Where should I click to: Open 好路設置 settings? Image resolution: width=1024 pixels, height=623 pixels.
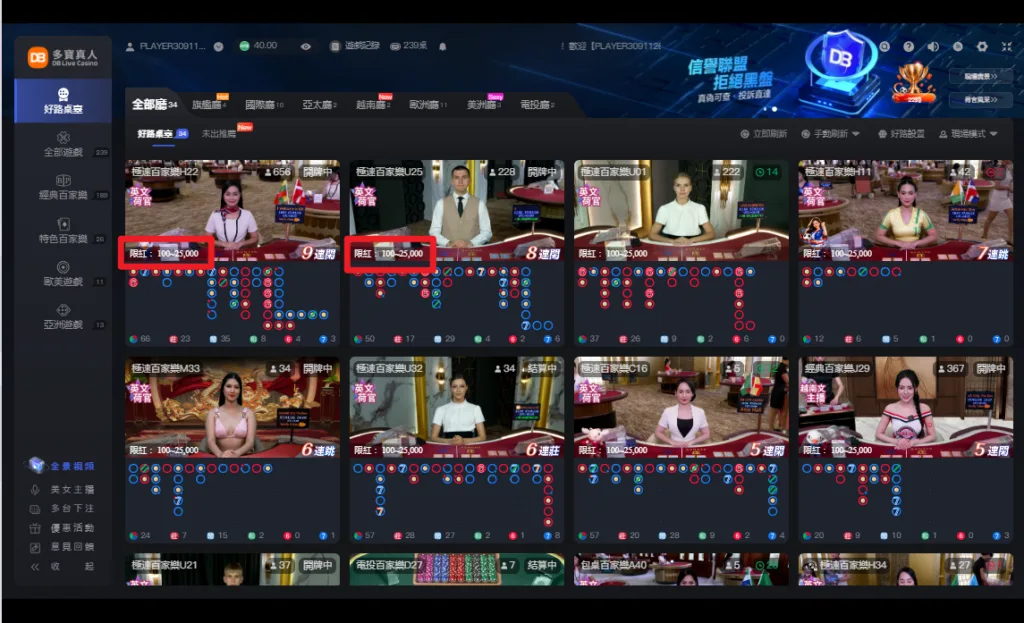(901, 134)
